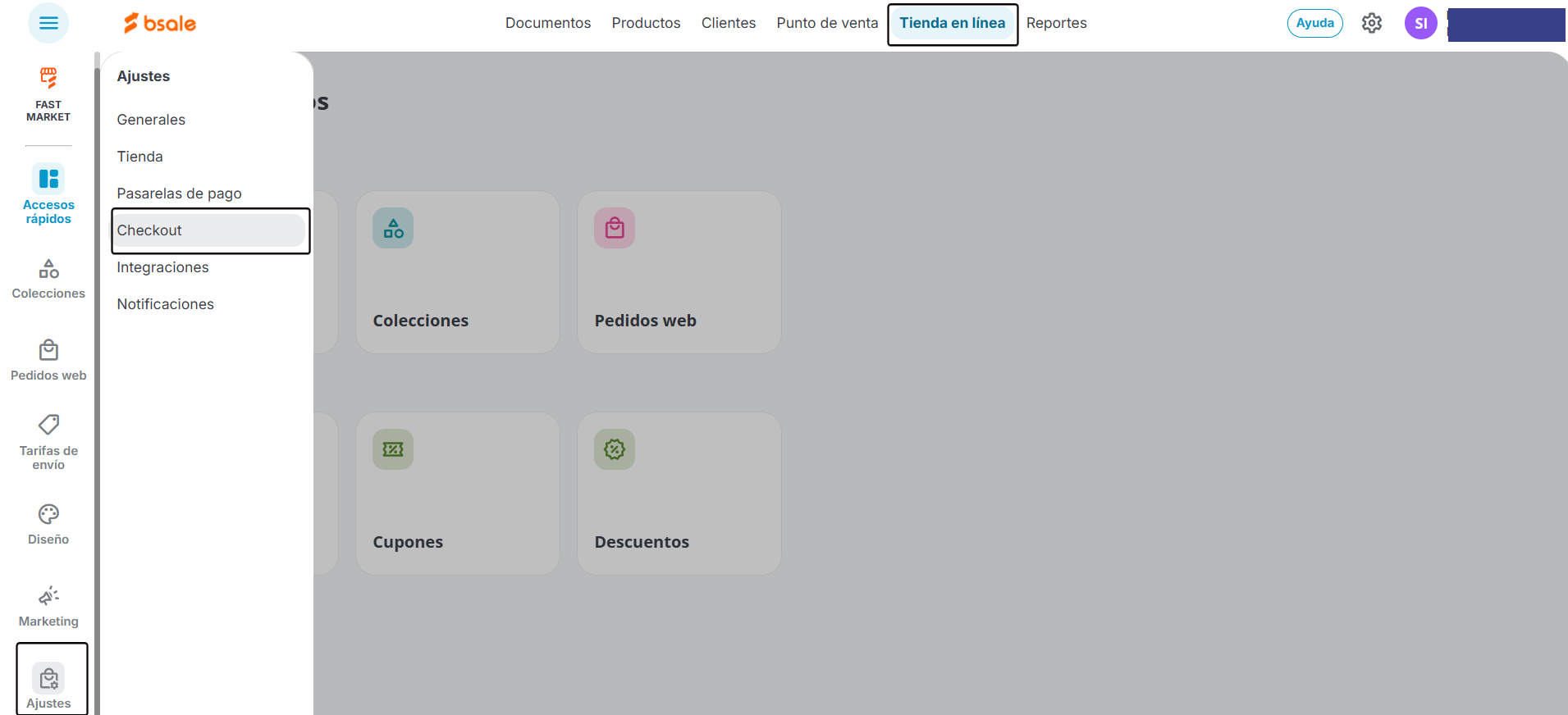Screen dimensions: 1568x715
Task: Open the Reportes menu
Action: pyautogui.click(x=1057, y=23)
